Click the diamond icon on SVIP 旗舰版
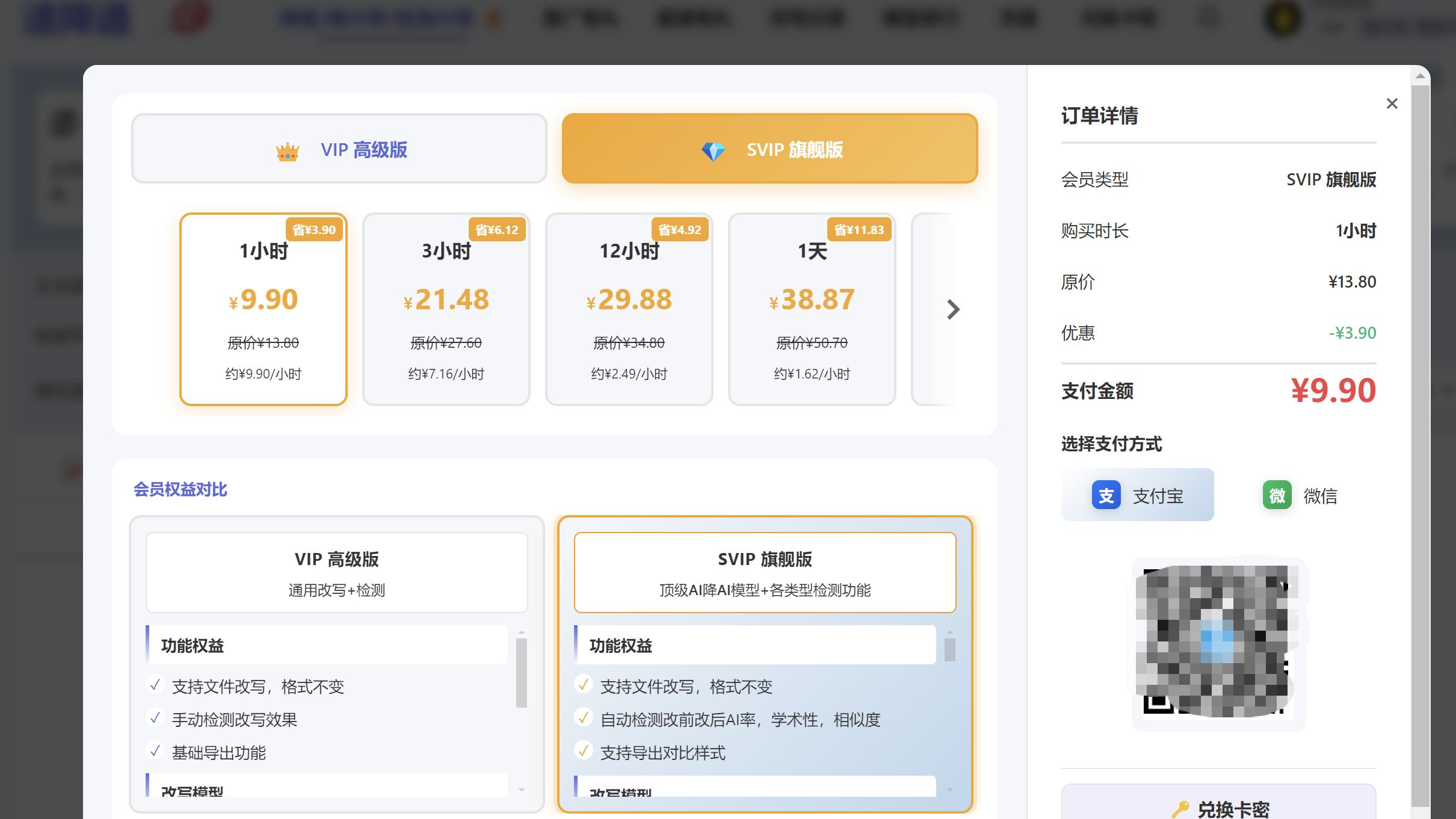 (713, 150)
